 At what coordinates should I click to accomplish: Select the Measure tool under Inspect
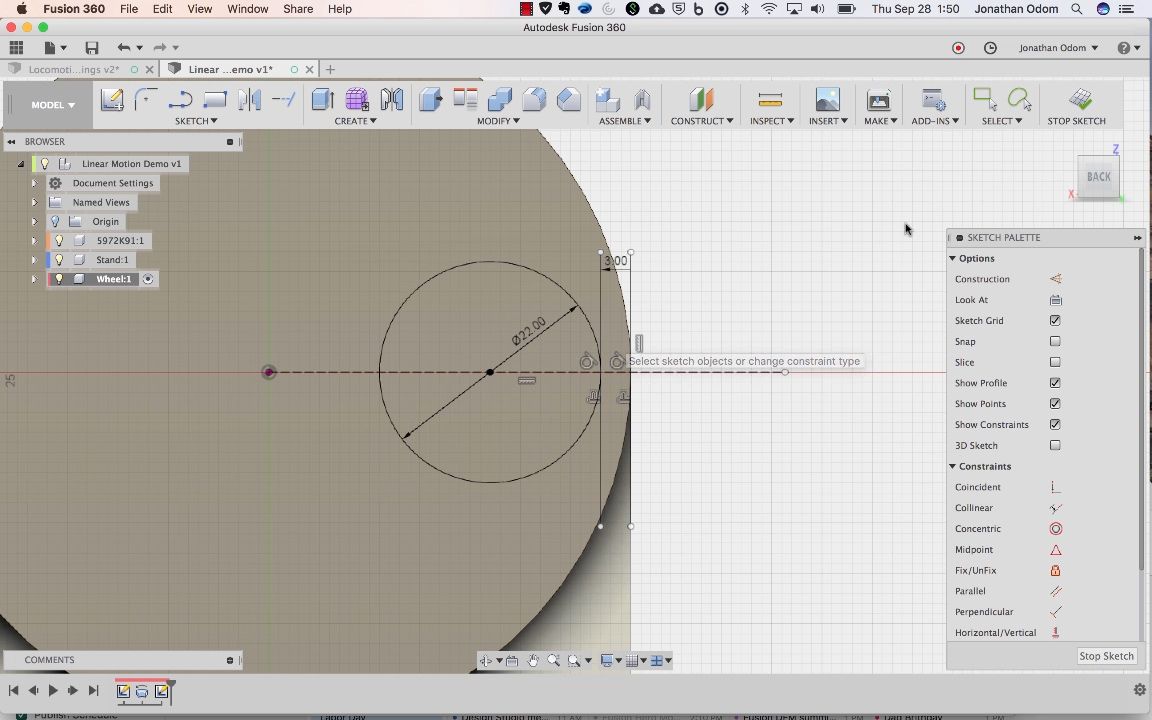pos(770,99)
